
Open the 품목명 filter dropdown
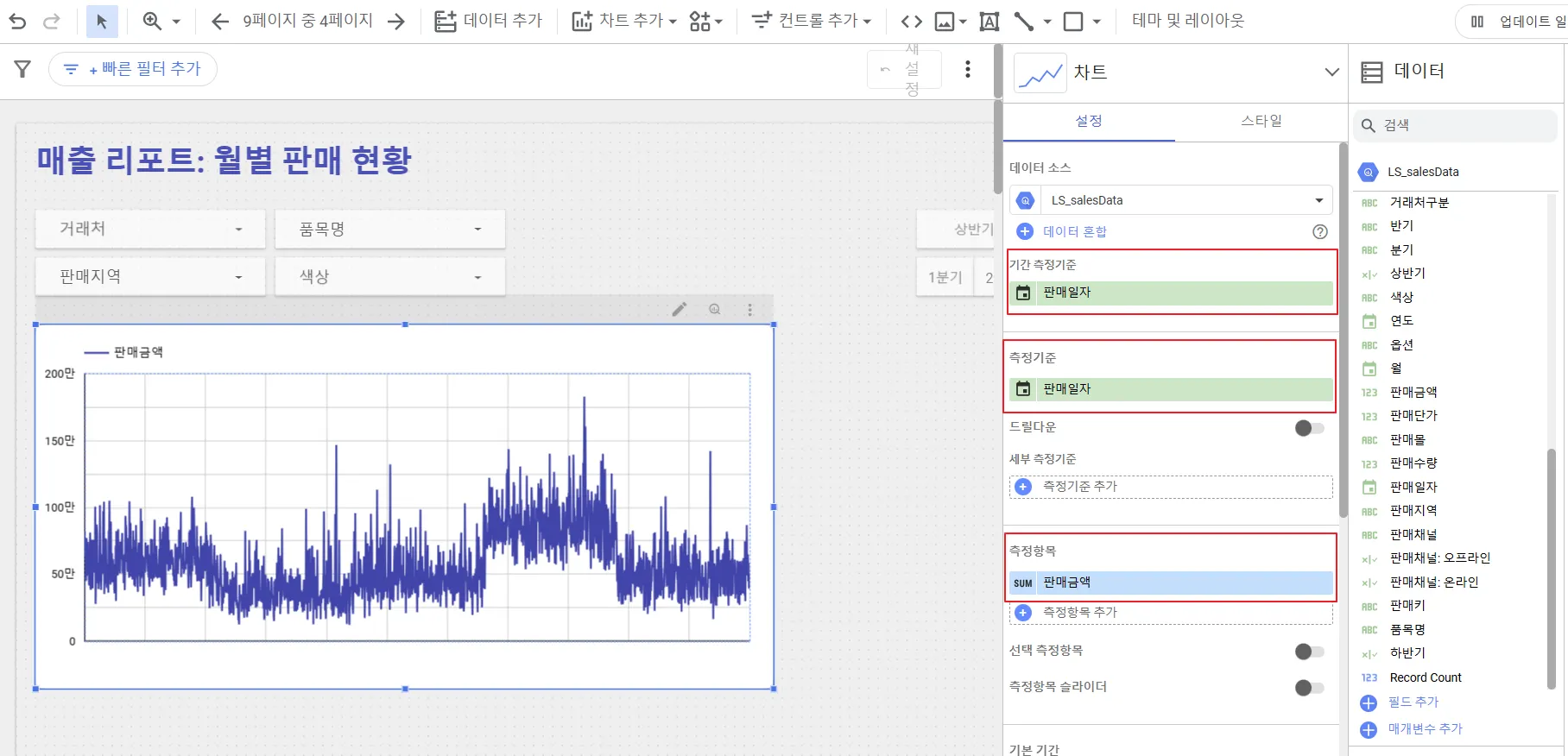(x=390, y=229)
